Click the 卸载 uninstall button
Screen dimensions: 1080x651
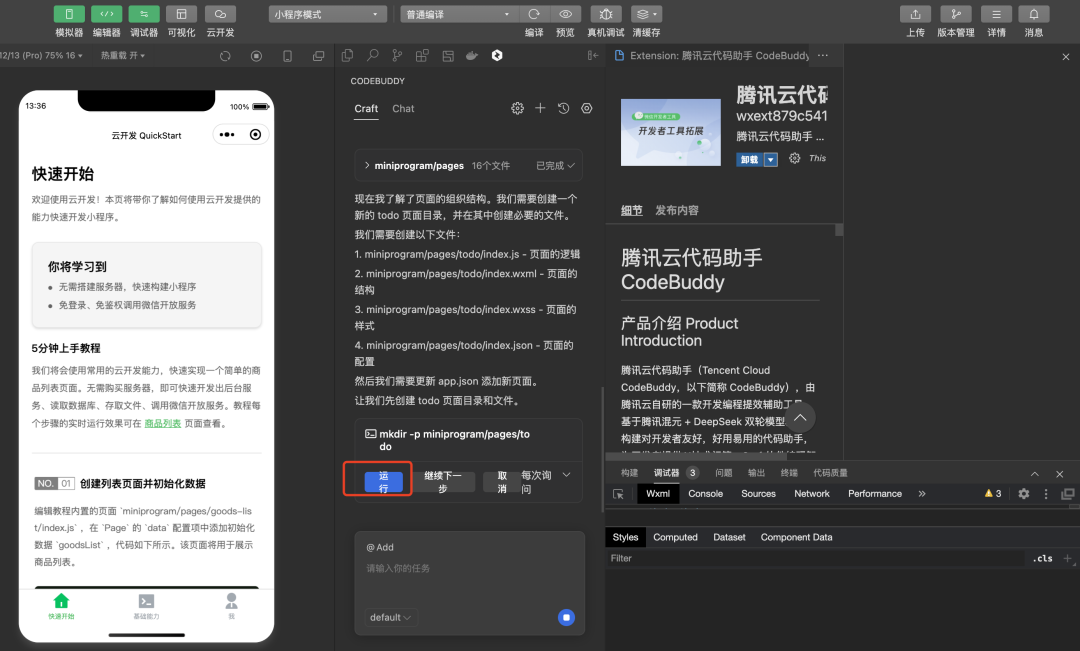749,159
